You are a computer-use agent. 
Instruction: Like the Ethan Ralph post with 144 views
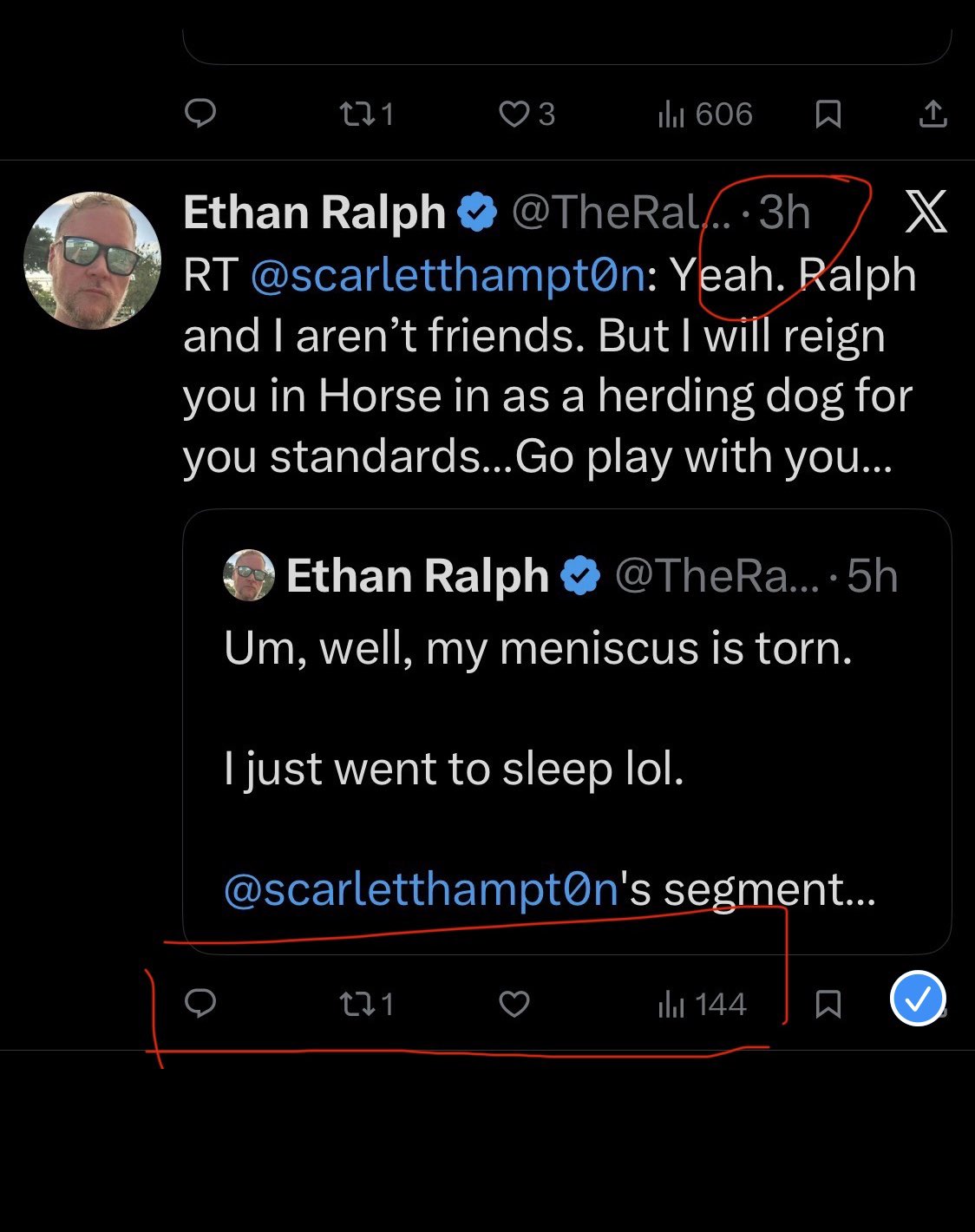pos(514,1005)
